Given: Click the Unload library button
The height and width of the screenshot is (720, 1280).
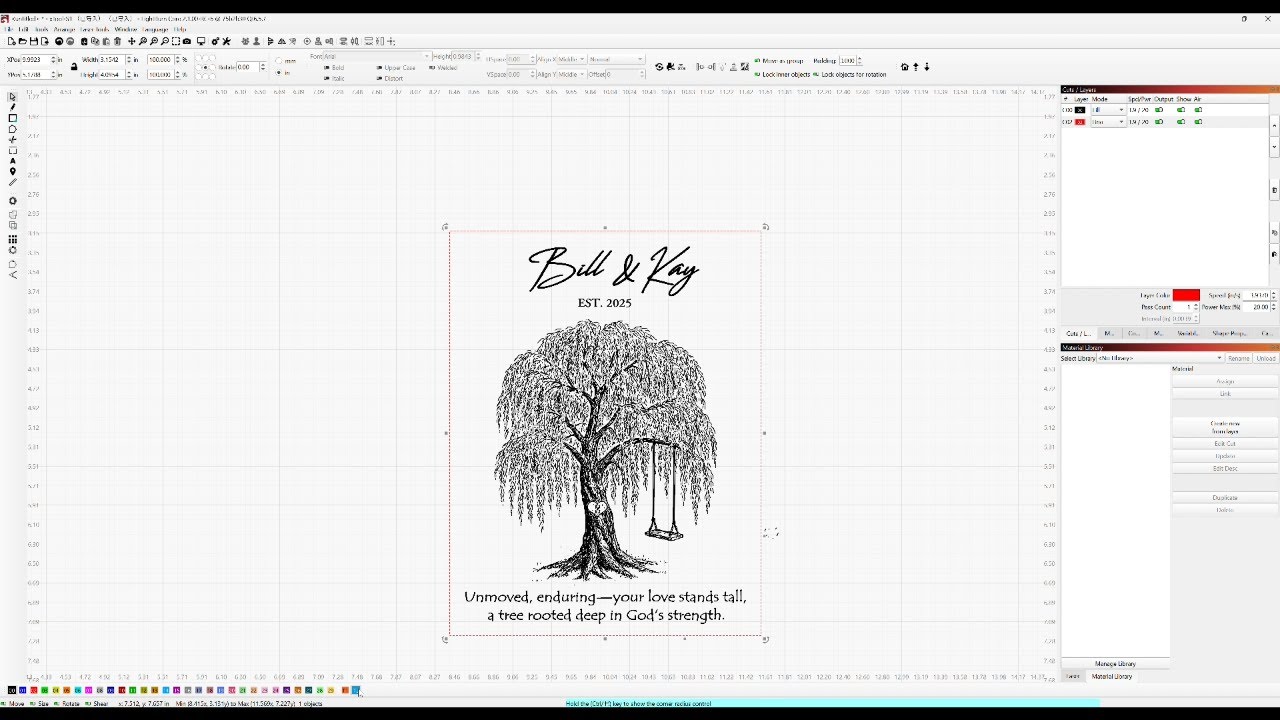Looking at the screenshot, I should click(x=1266, y=358).
